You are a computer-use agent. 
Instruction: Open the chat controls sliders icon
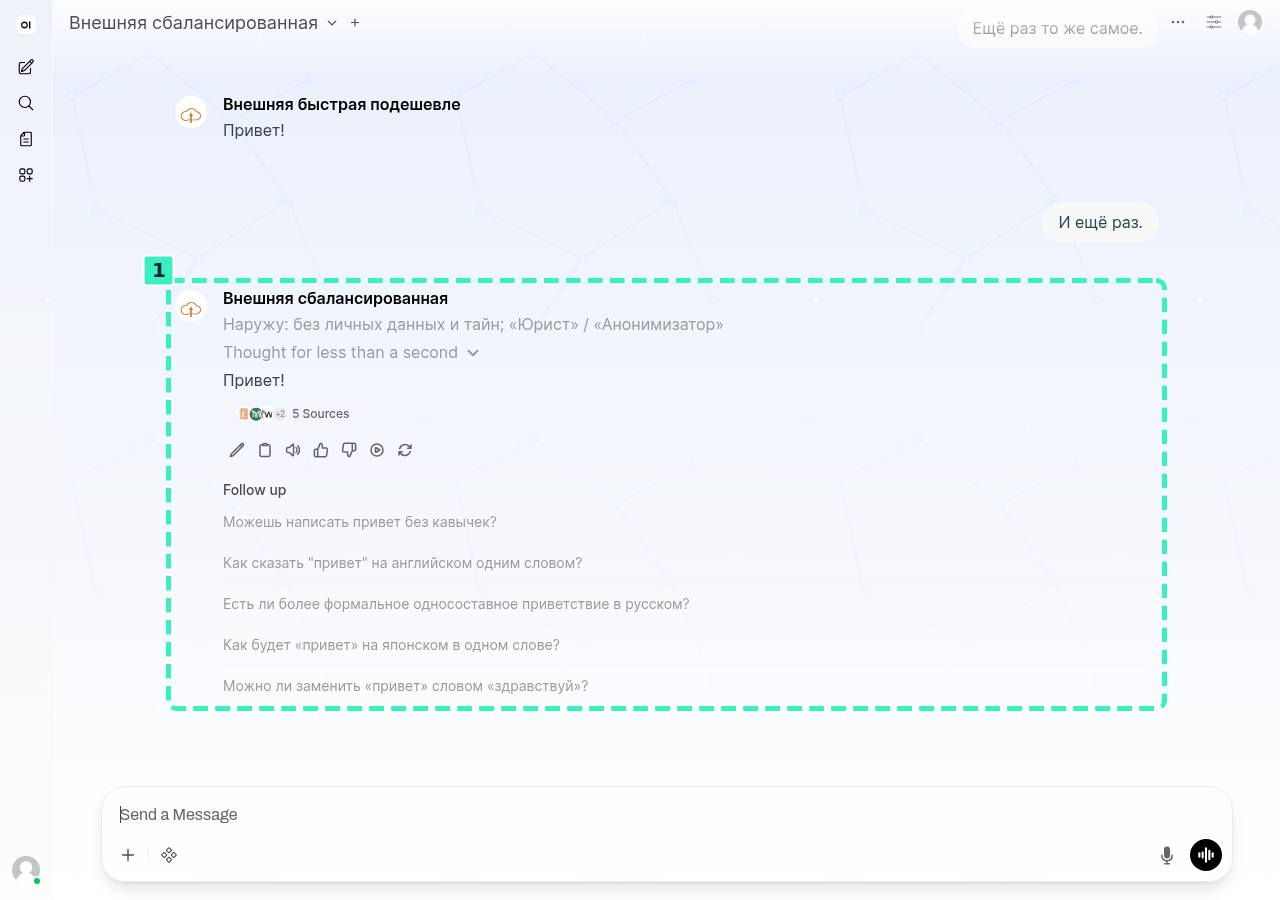(1214, 22)
